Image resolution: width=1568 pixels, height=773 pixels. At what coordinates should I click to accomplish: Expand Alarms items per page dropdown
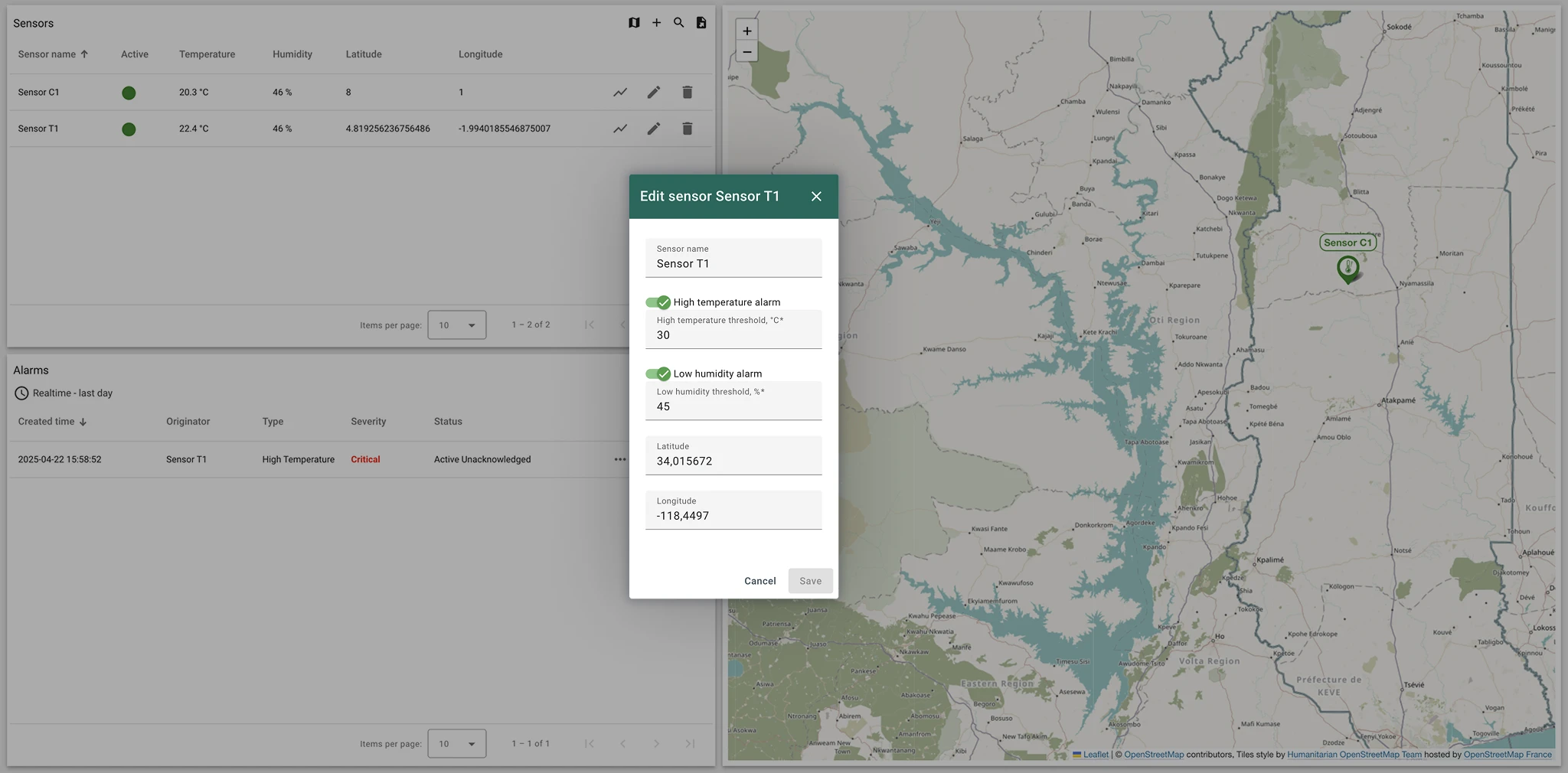tap(457, 744)
